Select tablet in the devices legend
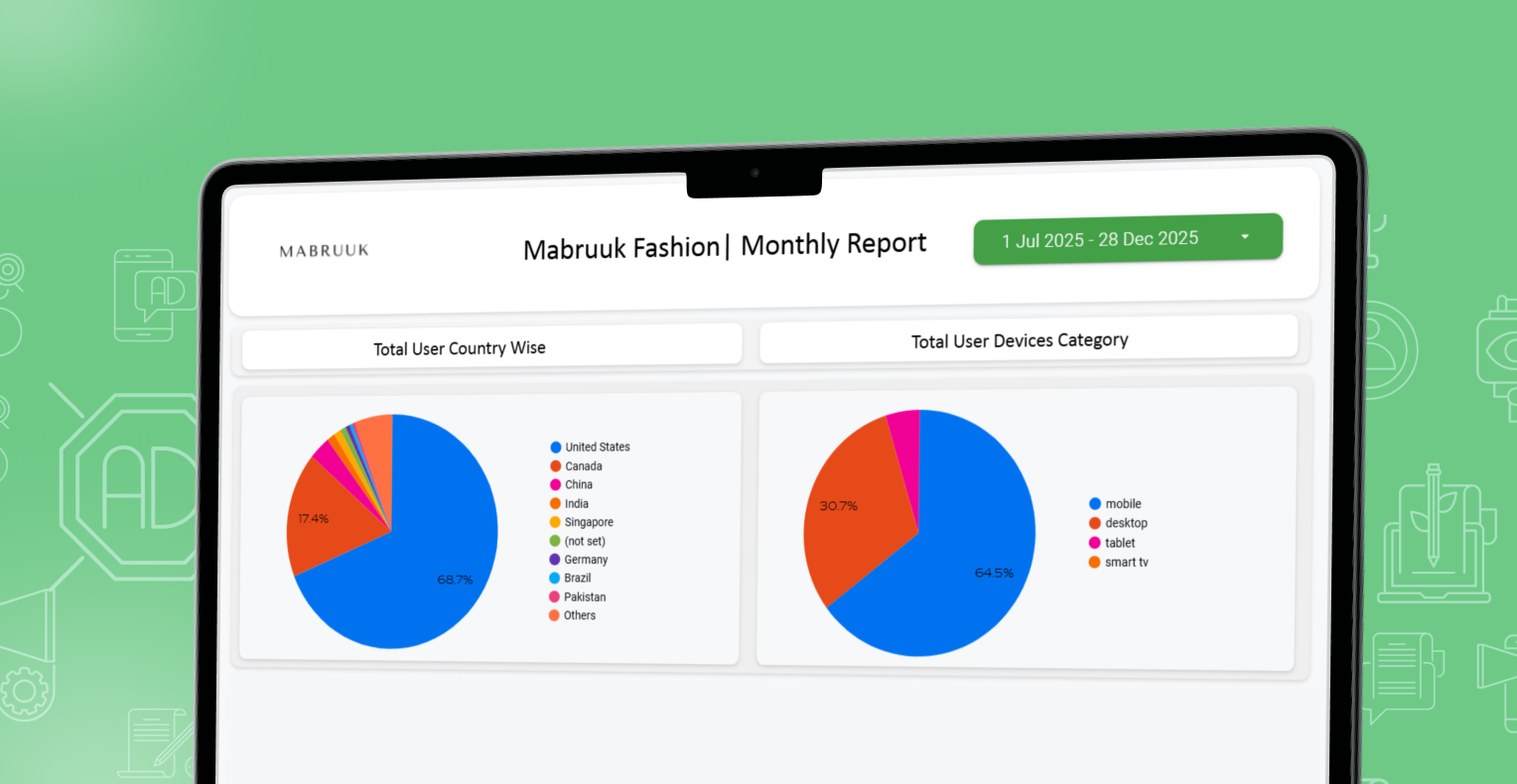The width and height of the screenshot is (1517, 784). 1119,543
